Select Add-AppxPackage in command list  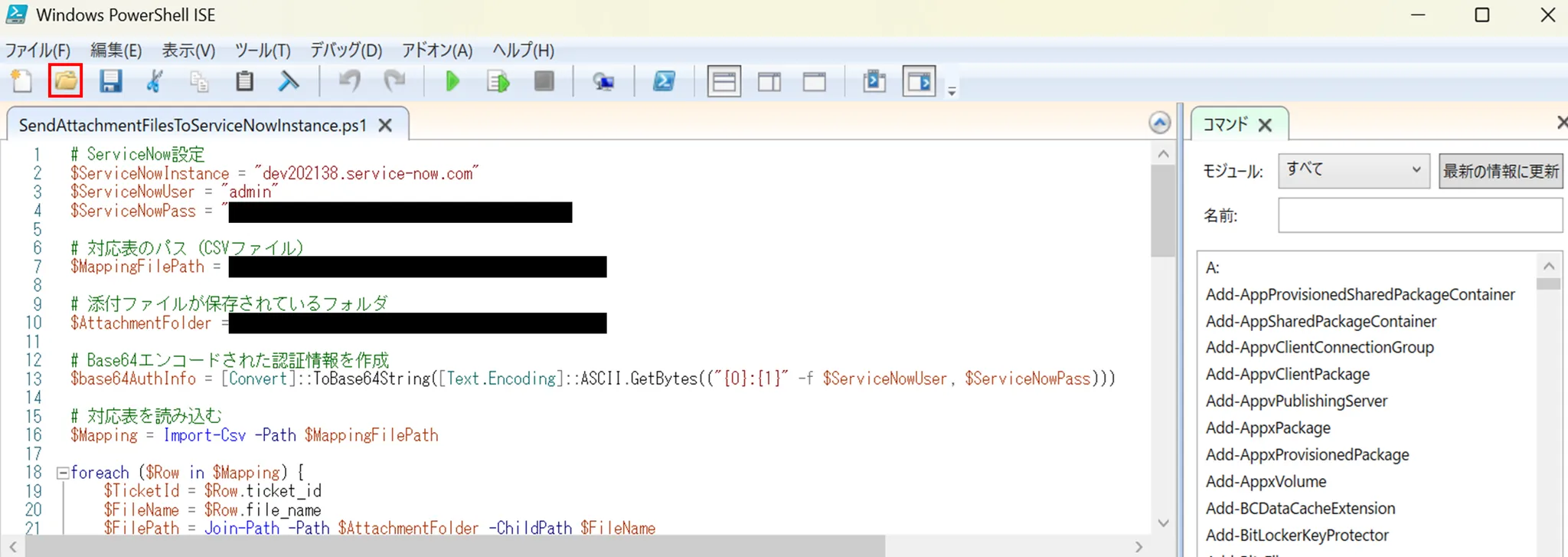pyautogui.click(x=1268, y=428)
